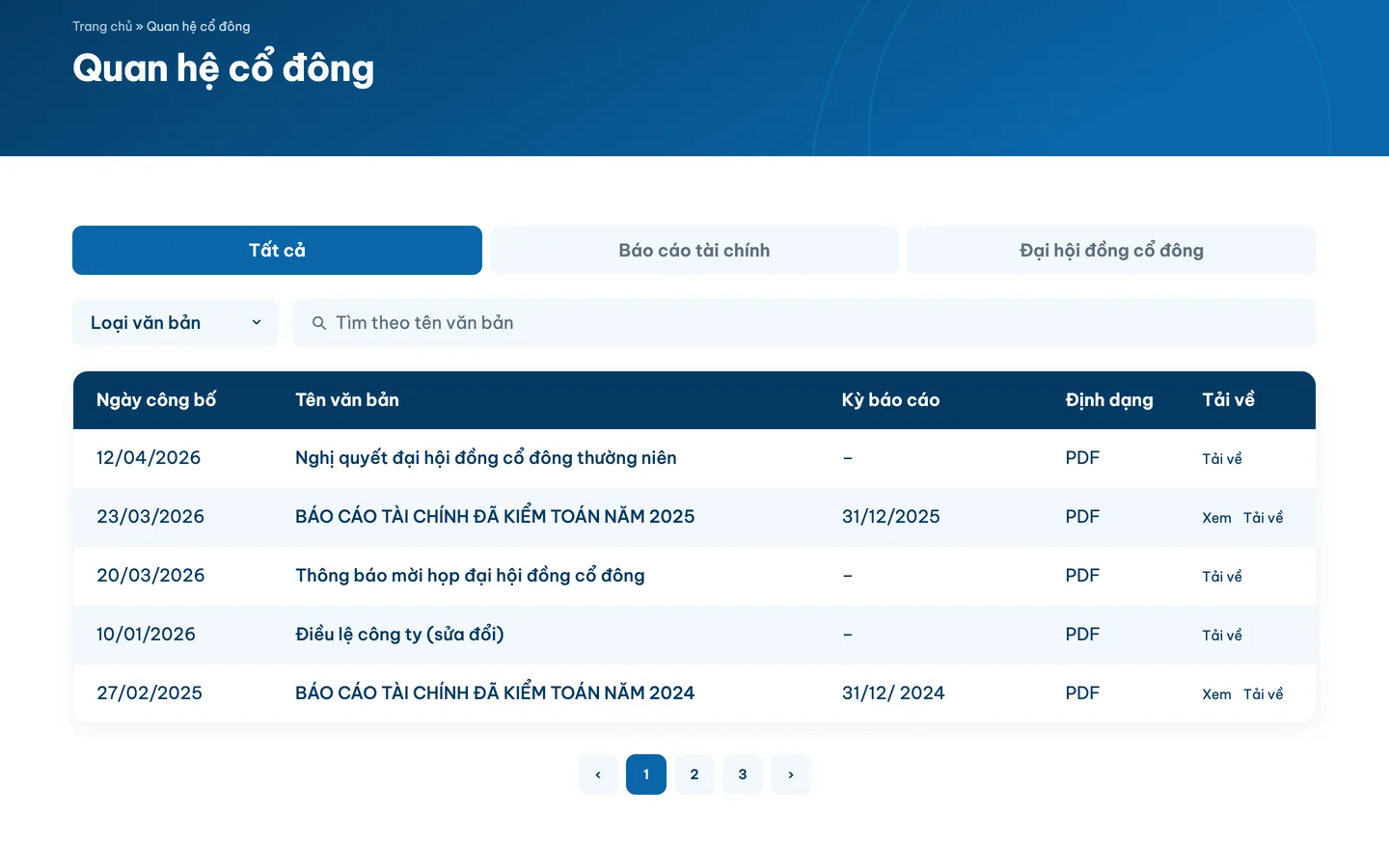Download the 2024 audited financial report
1389x868 pixels.
click(x=1264, y=694)
